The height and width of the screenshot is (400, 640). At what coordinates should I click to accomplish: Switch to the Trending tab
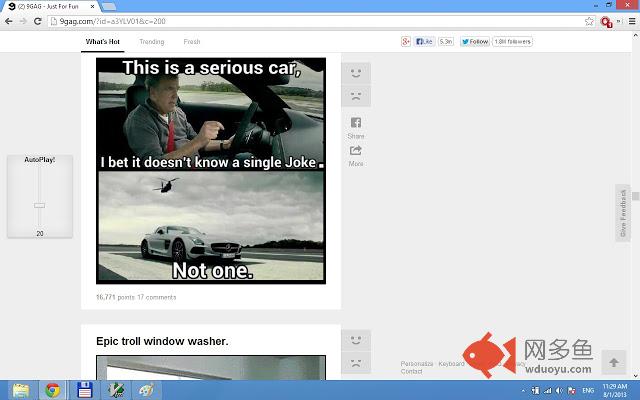[151, 42]
